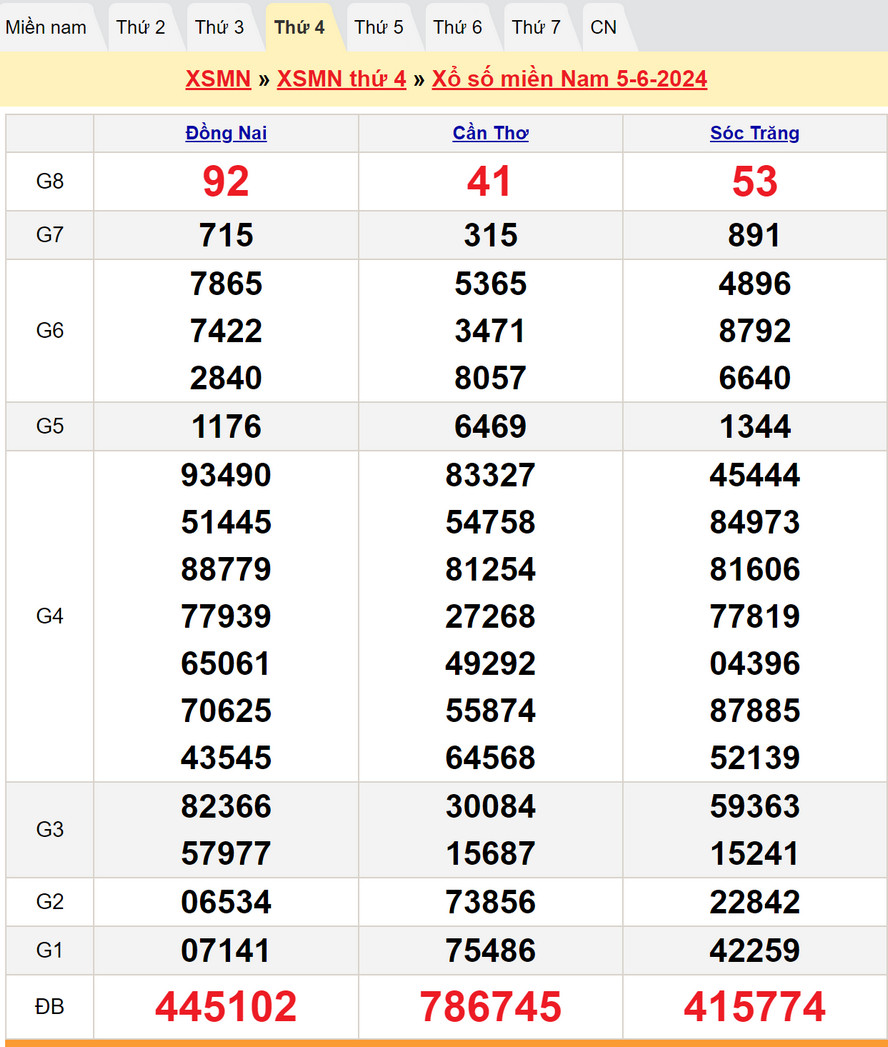Open the Miền nam tab
This screenshot has width=888, height=1047.
pyautogui.click(x=46, y=27)
